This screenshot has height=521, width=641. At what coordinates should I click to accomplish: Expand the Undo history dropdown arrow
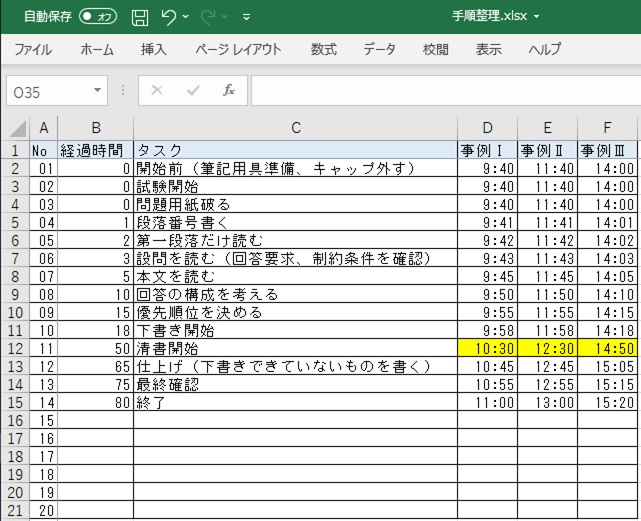click(x=187, y=17)
